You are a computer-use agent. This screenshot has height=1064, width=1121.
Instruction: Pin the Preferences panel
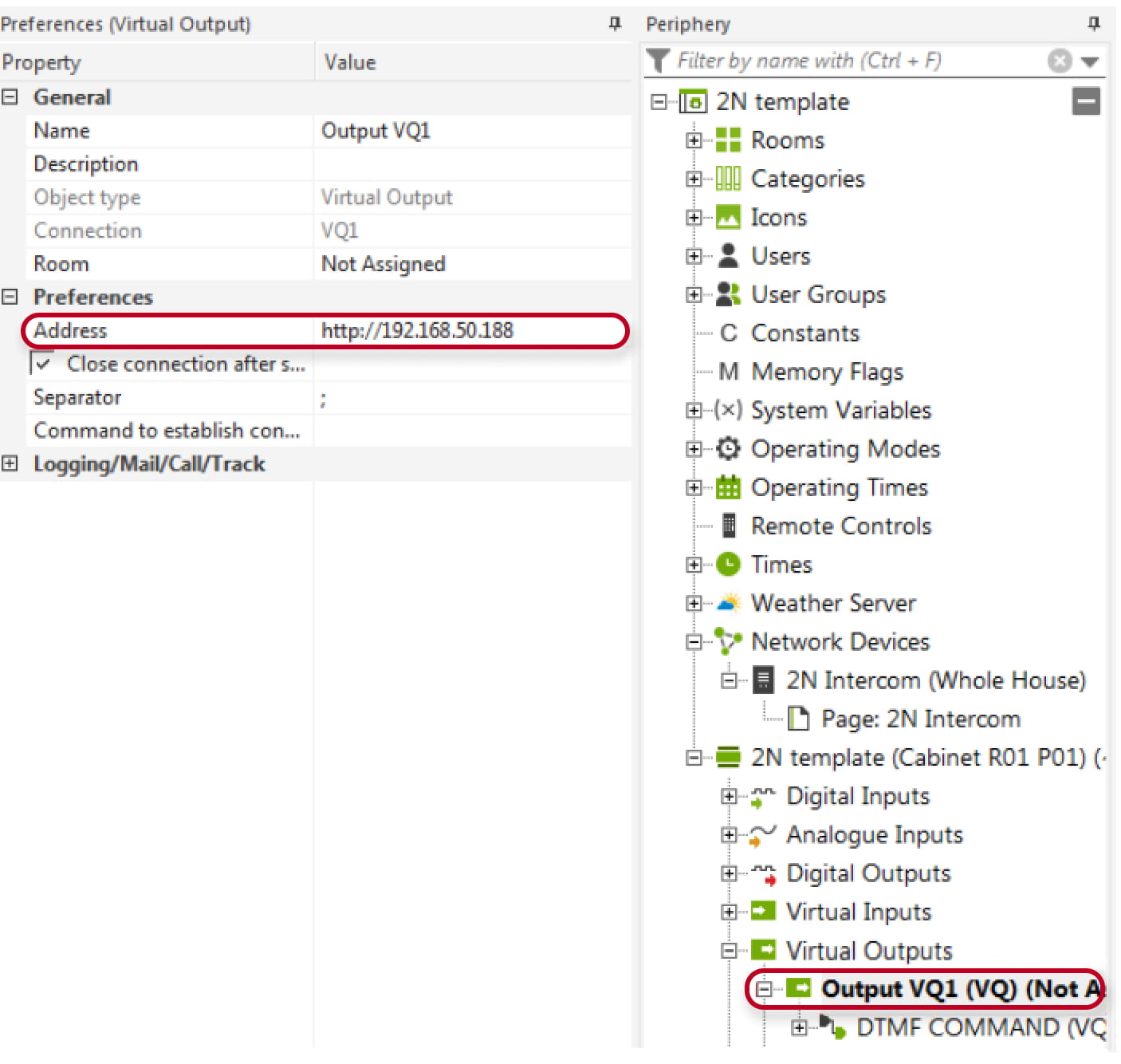pos(615,23)
